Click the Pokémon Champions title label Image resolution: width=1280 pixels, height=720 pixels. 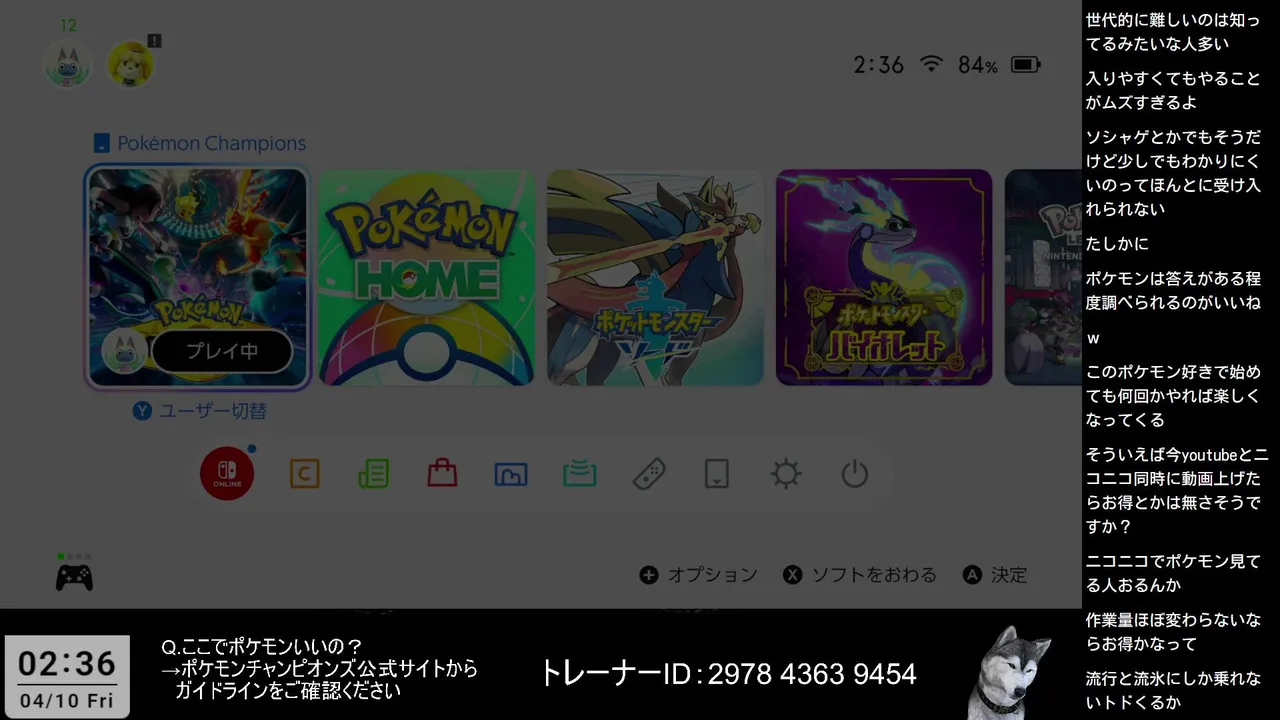[x=212, y=143]
